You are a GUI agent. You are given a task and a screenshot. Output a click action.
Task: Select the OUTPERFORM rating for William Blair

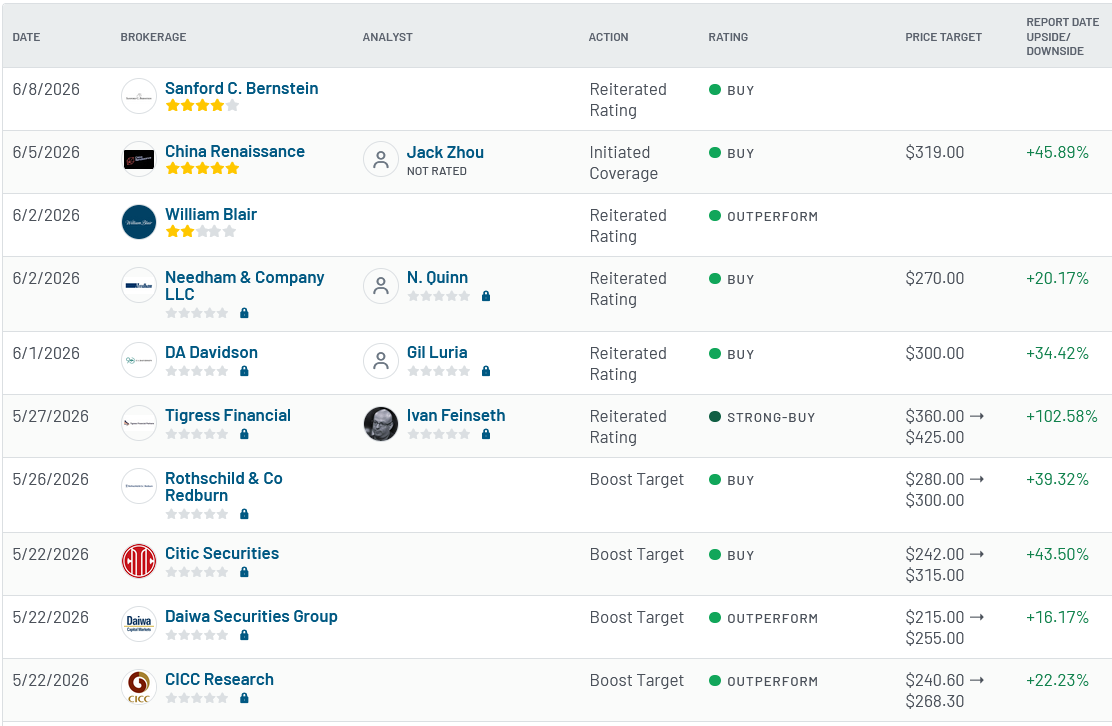tap(764, 216)
